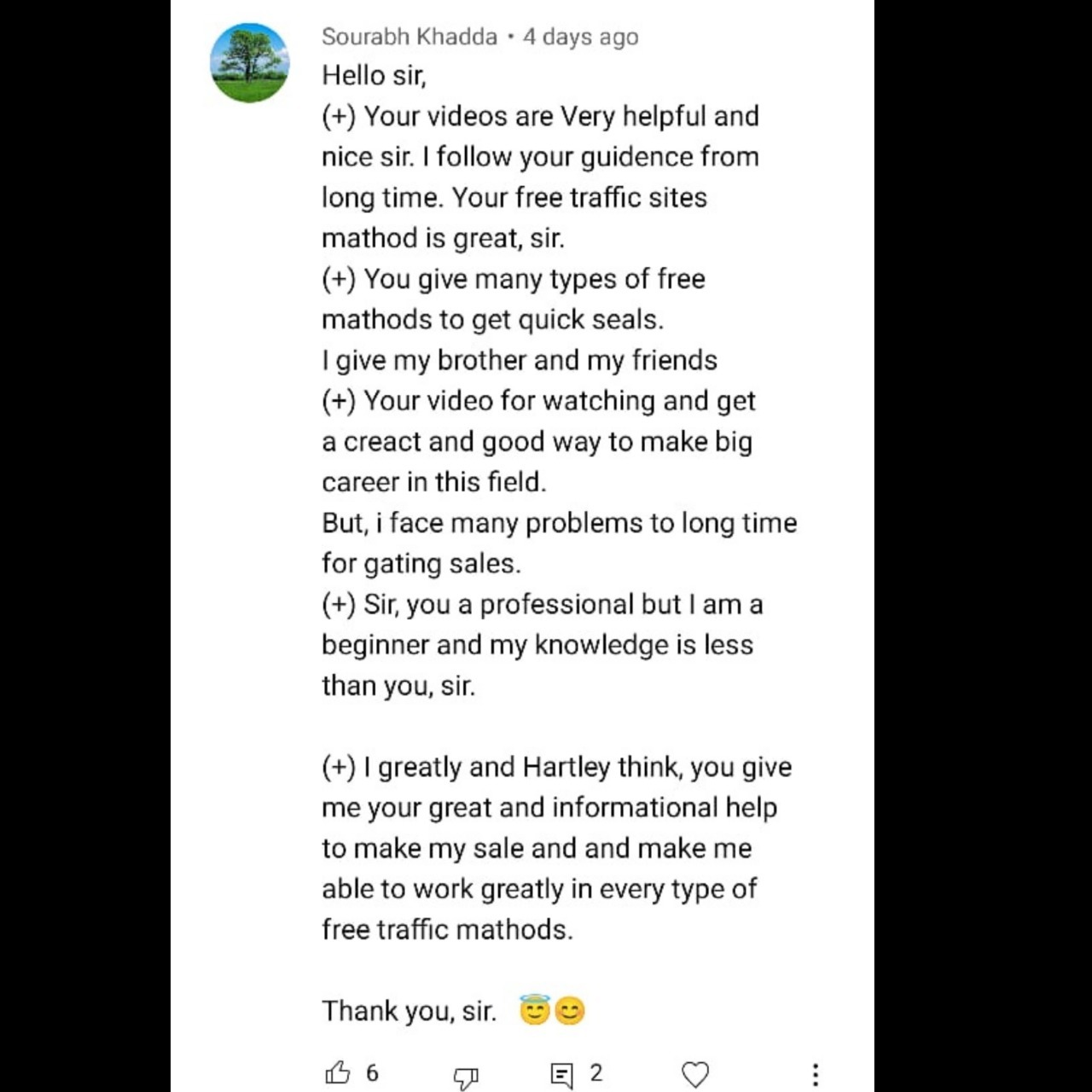
Task: Dislike the comment with thumbs down icon
Action: point(466,1077)
